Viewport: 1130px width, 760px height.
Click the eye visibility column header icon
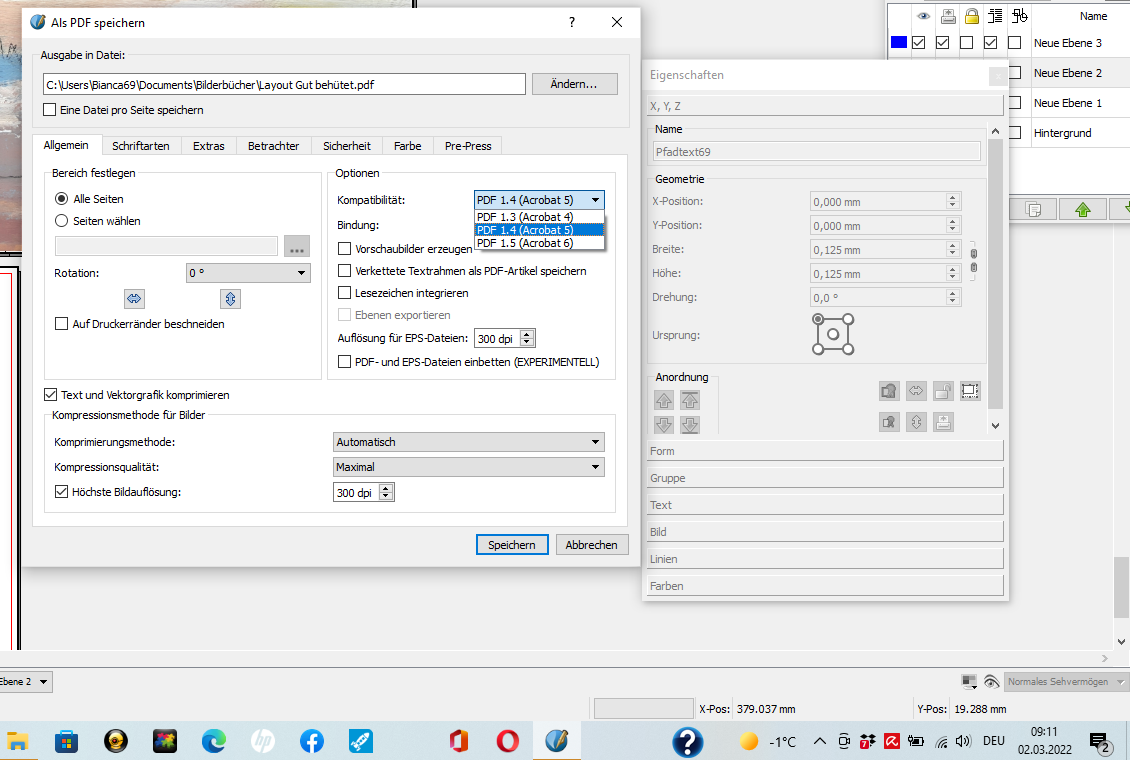pyautogui.click(x=922, y=16)
